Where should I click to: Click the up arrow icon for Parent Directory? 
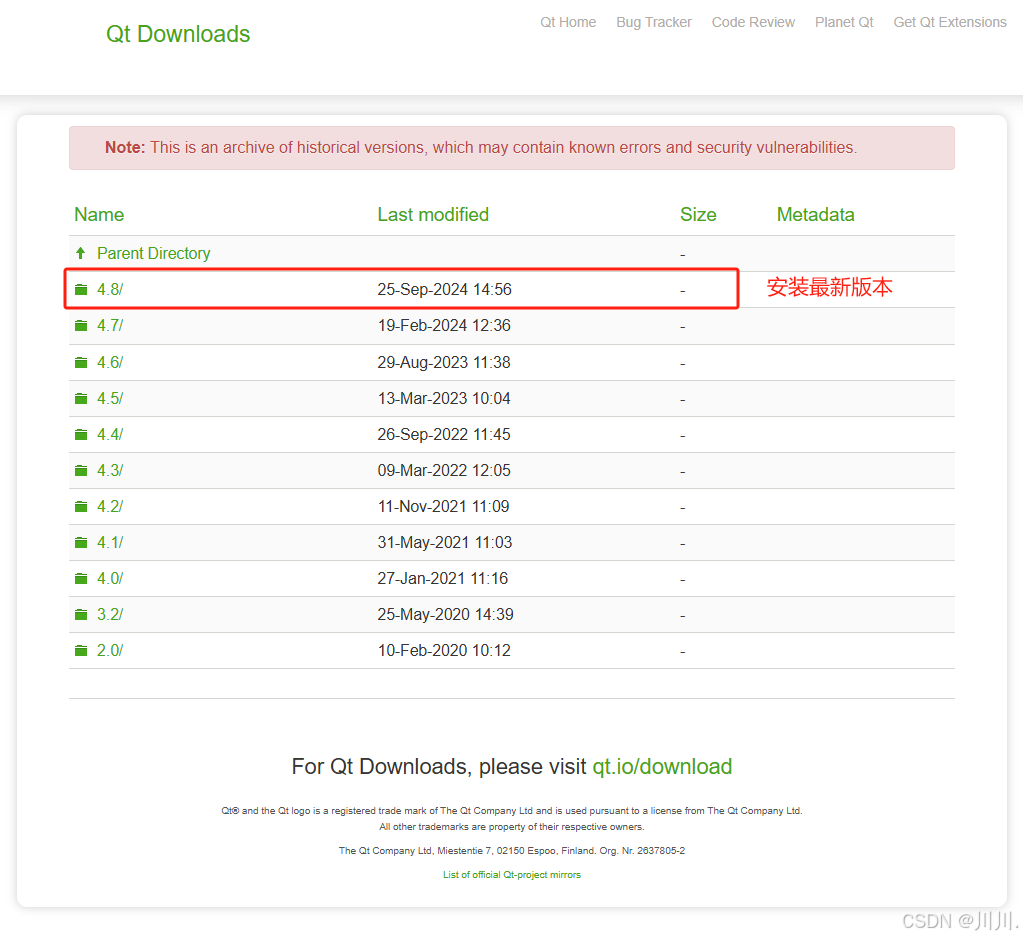tap(81, 253)
